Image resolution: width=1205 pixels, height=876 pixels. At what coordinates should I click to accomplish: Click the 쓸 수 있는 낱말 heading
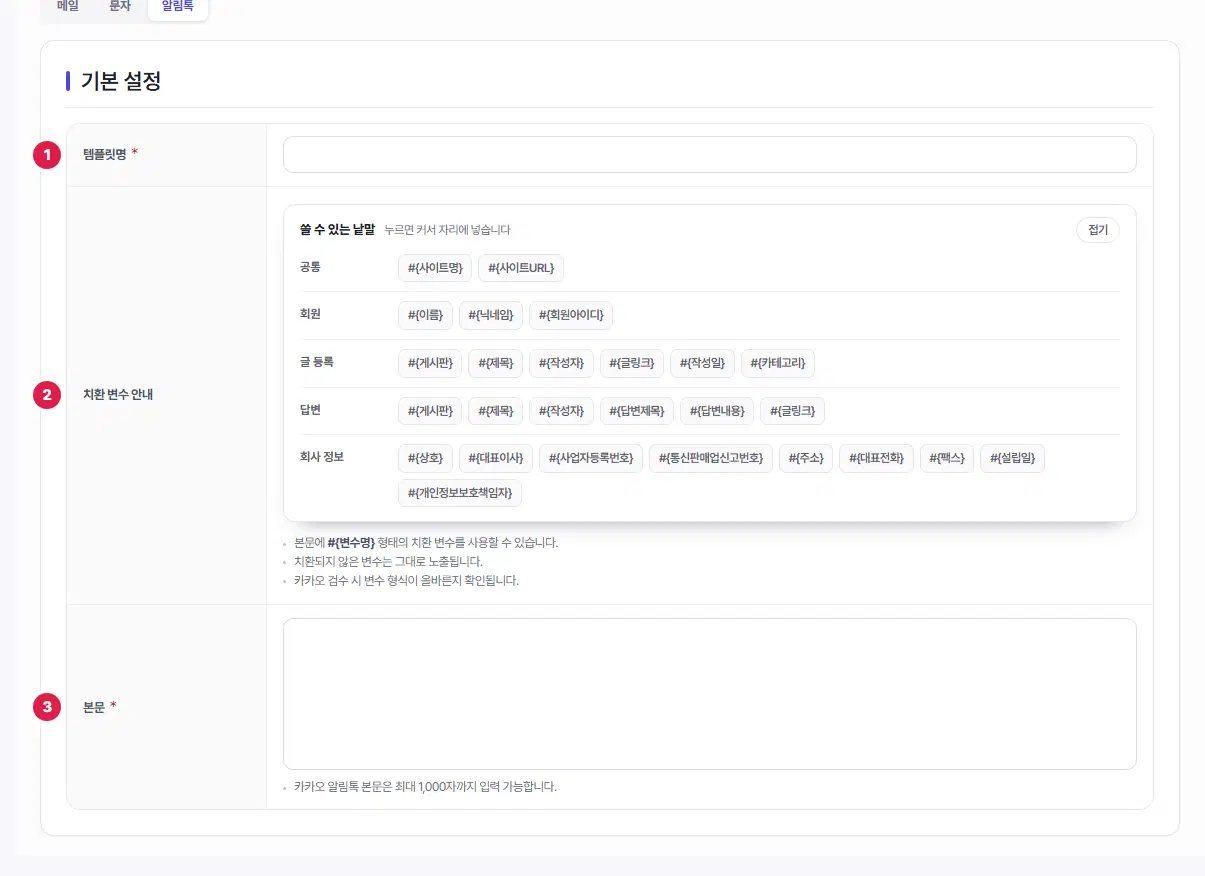click(x=337, y=230)
